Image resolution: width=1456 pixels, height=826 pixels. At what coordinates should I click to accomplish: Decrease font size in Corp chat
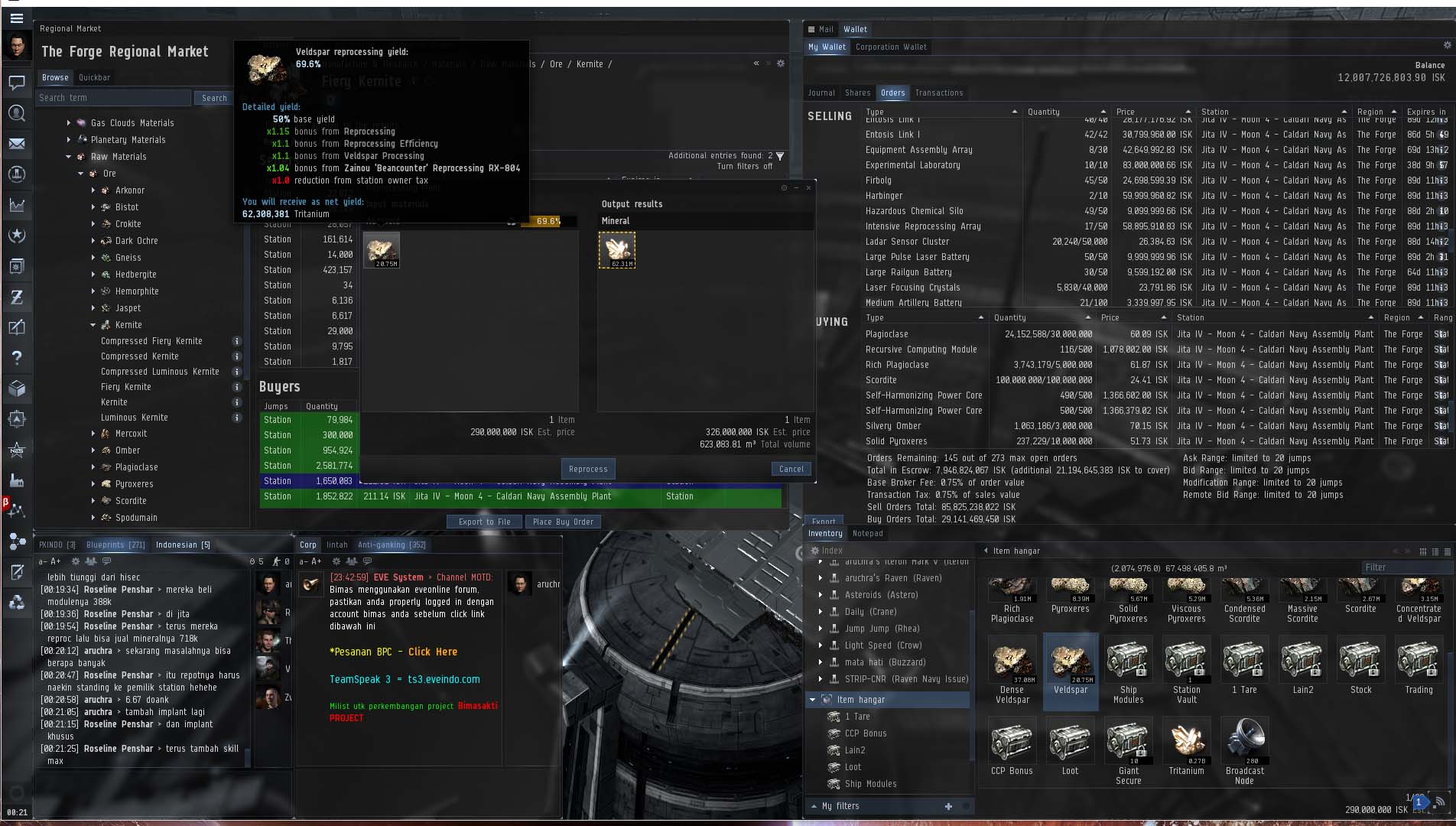(x=304, y=561)
